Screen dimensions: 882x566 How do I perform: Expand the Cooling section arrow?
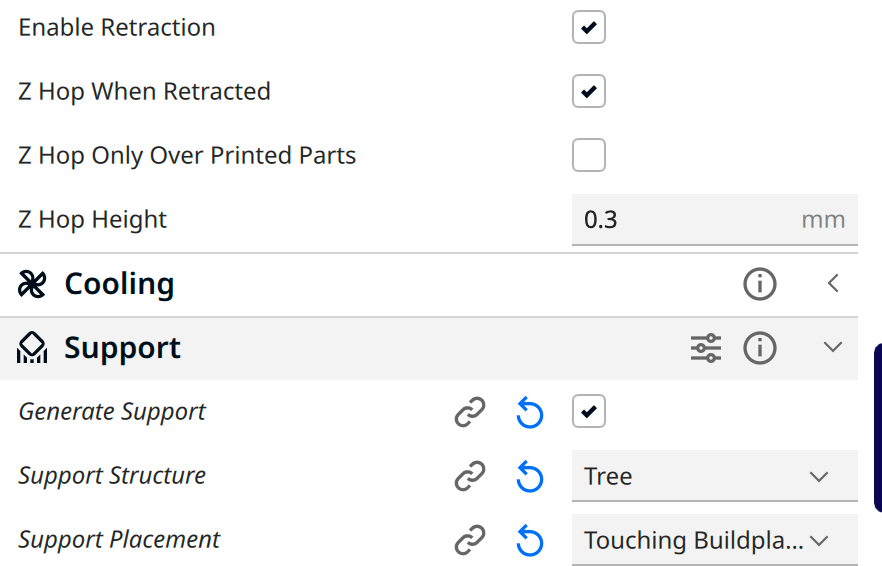pos(833,284)
